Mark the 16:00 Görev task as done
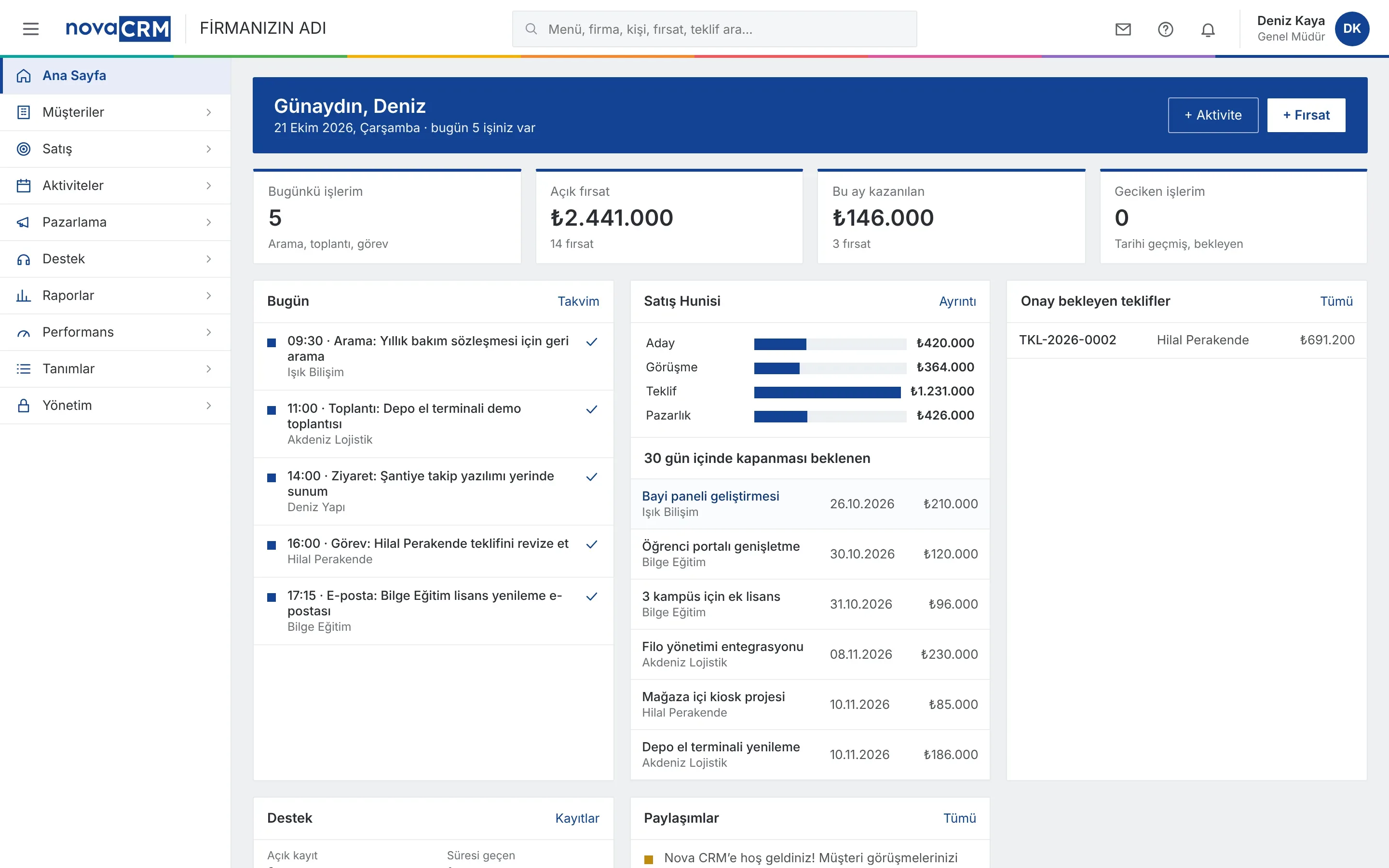Viewport: 1389px width, 868px height. pyautogui.click(x=592, y=544)
